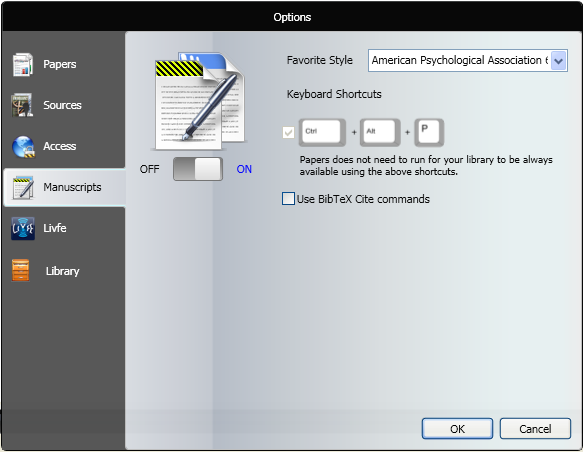Screen dimensions: 583x452
Task: Click the P key shortcut field
Action: click(x=429, y=132)
